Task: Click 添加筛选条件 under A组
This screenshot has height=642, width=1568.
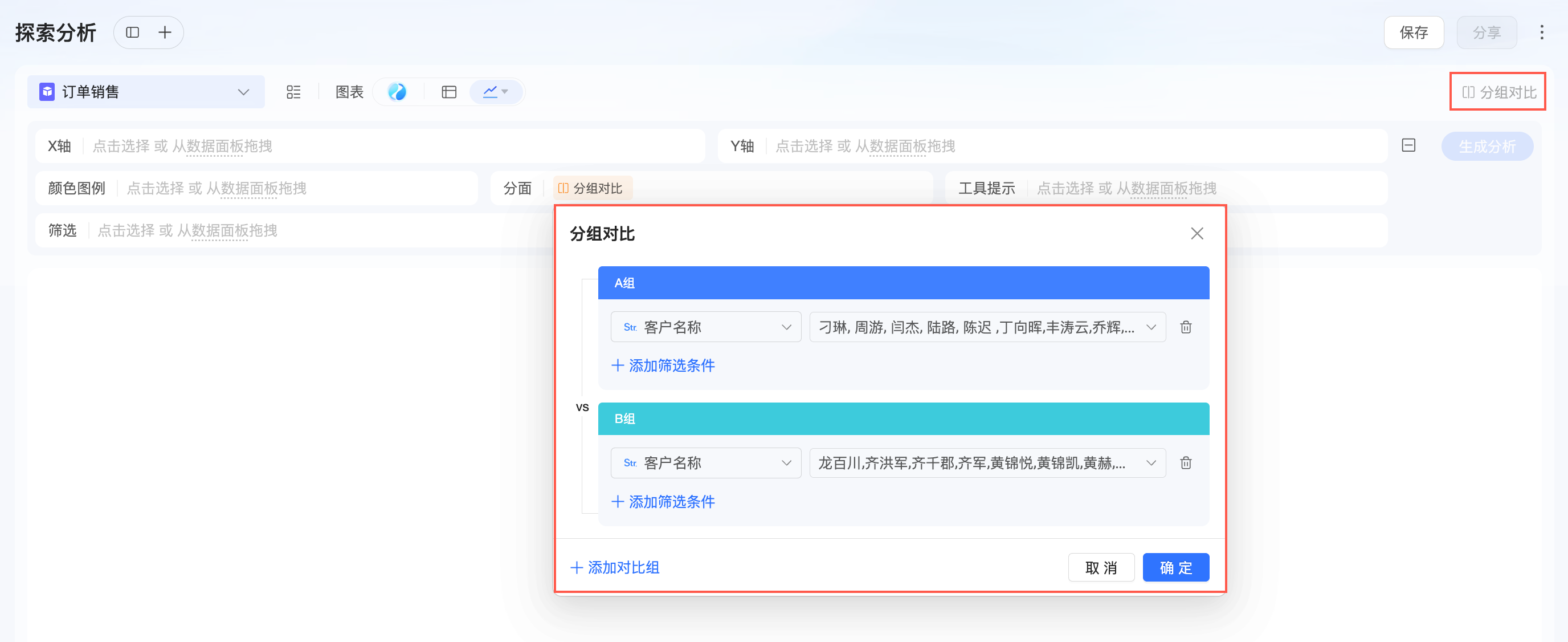Action: (x=663, y=365)
